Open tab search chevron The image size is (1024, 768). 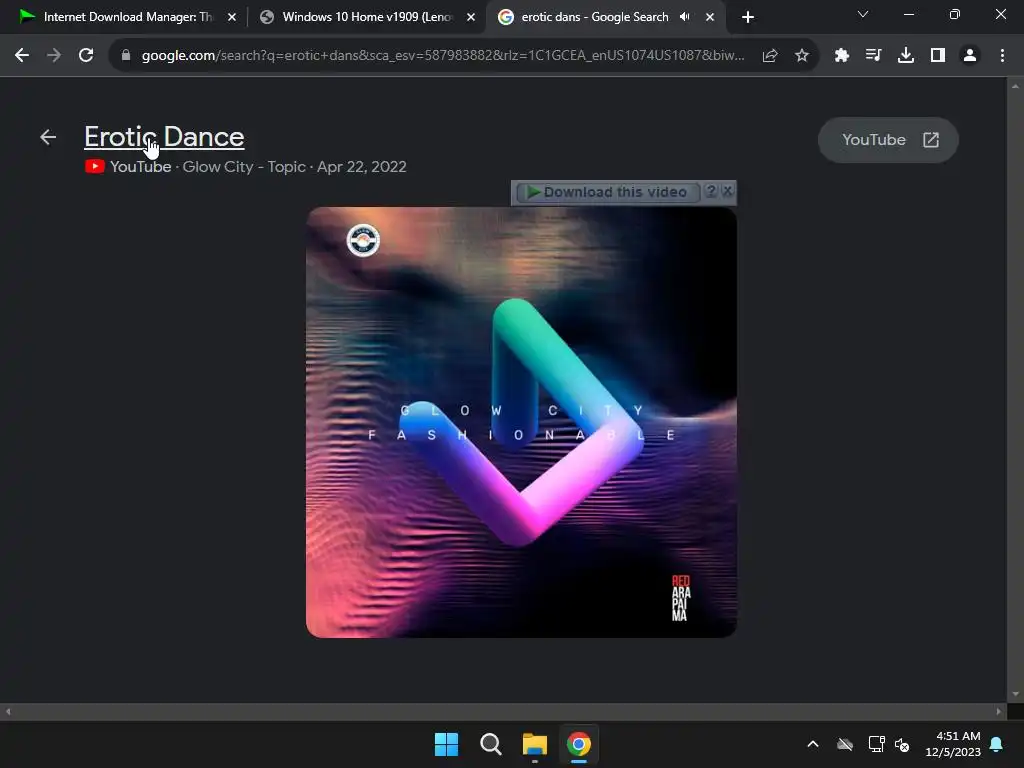pyautogui.click(x=863, y=14)
